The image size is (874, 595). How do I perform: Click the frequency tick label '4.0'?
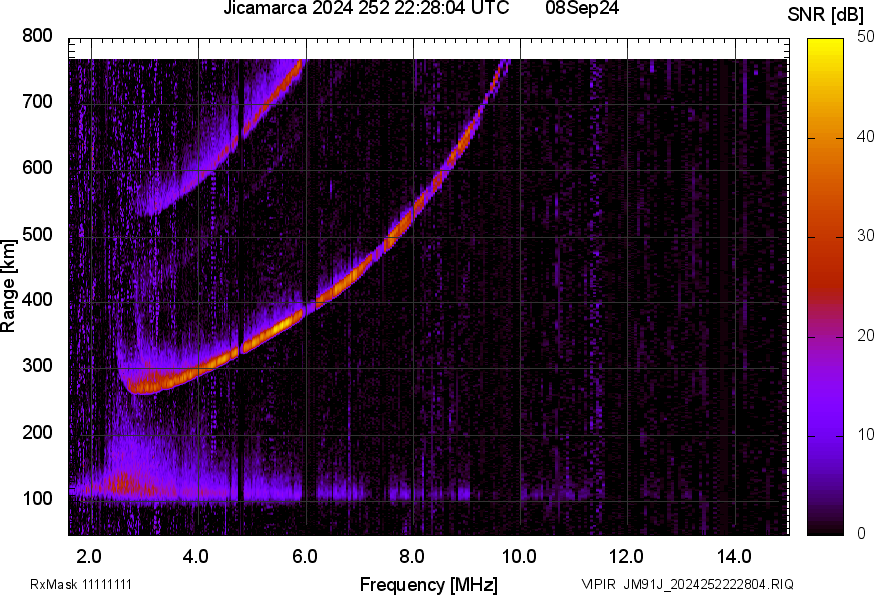[x=196, y=557]
